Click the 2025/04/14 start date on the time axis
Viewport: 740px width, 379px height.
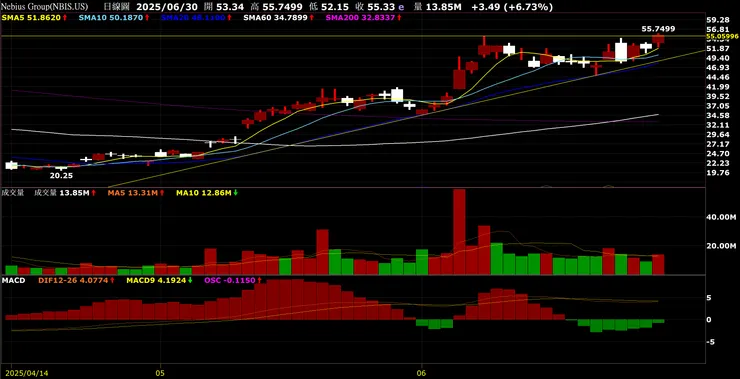pos(27,372)
